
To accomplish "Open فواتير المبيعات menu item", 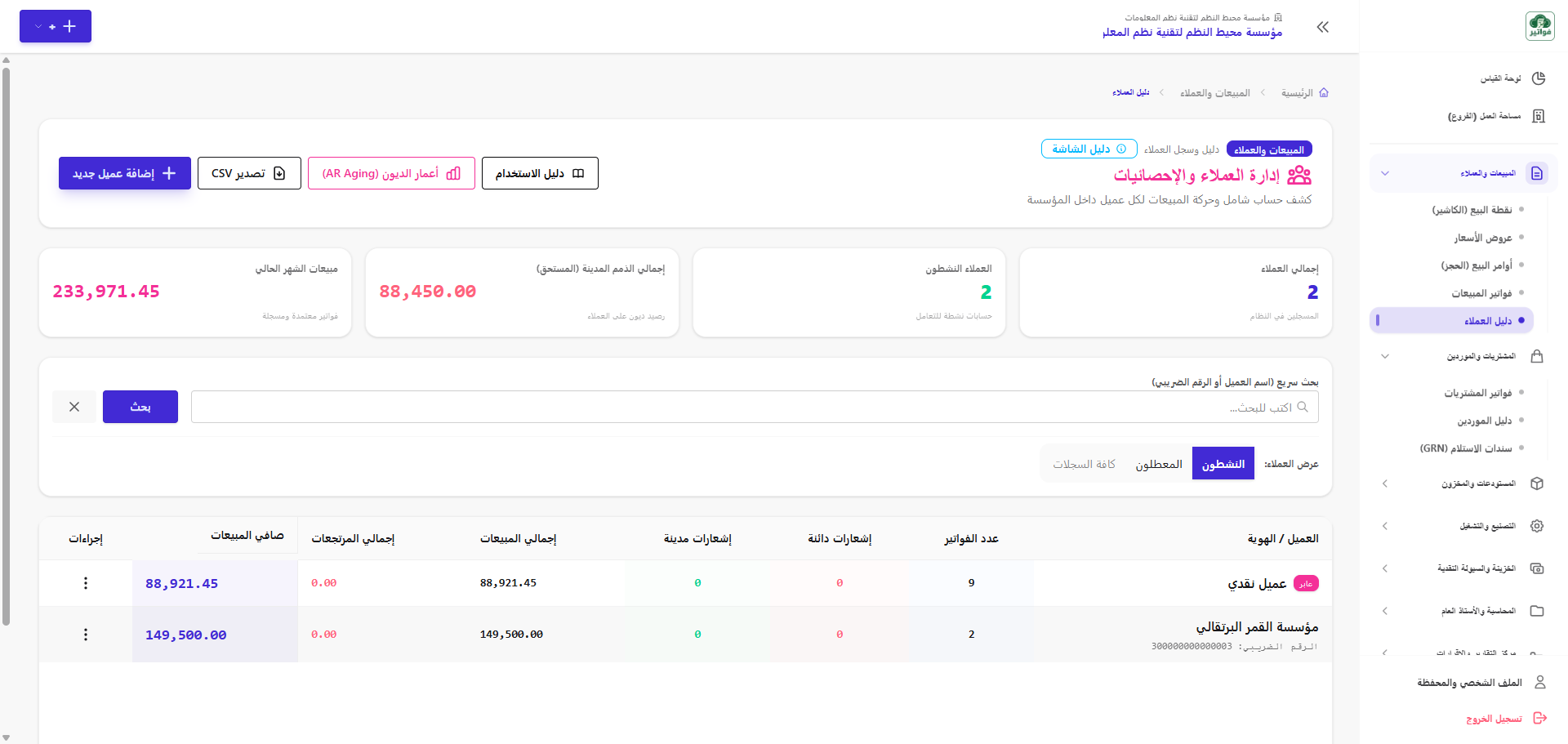I will [x=1481, y=293].
